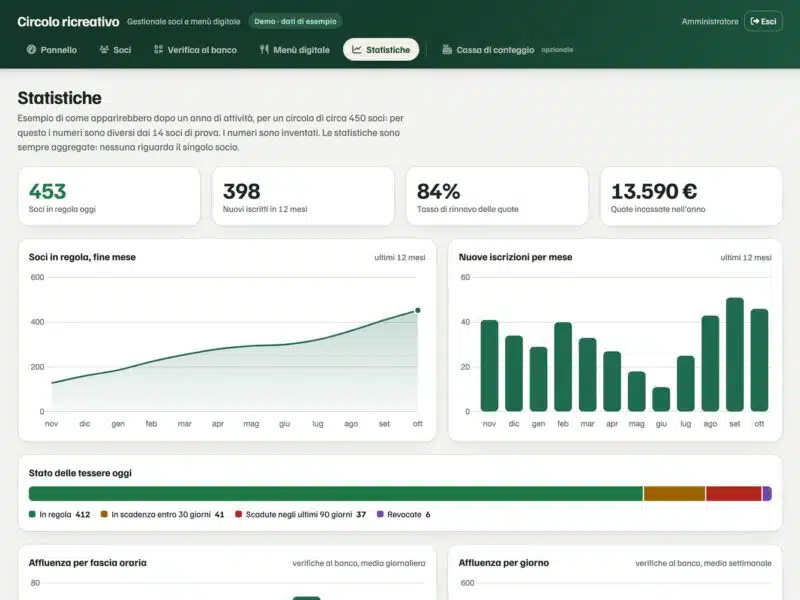Click the purple Revocate legend square
Screen dimensions: 800x600
point(380,514)
